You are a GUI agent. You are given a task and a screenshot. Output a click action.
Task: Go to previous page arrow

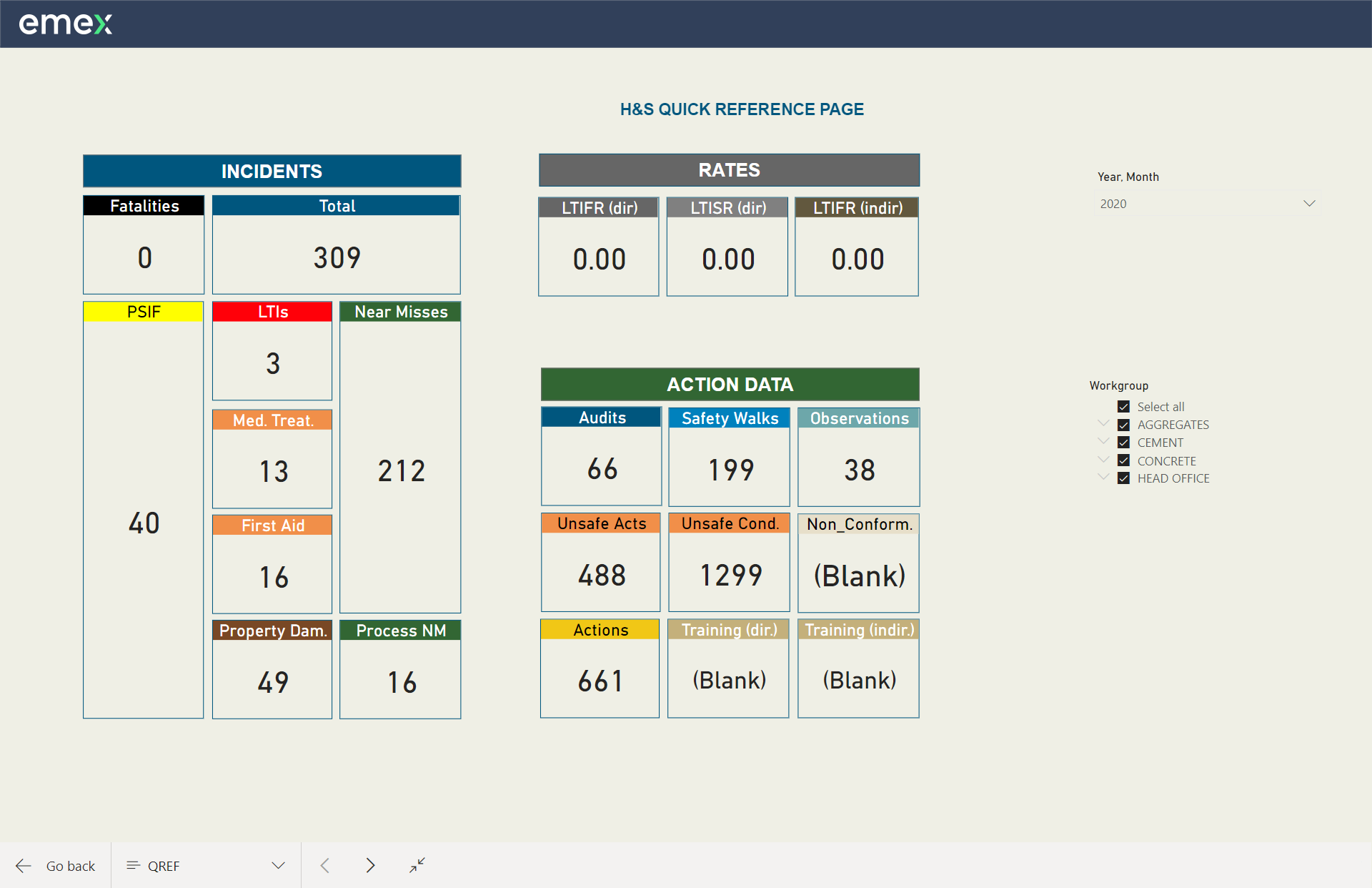coord(325,866)
